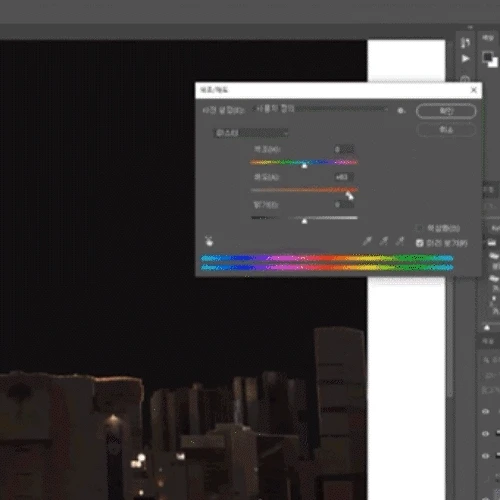Close the Hue/Saturation dialog with X
500x500 pixels.
click(x=474, y=90)
